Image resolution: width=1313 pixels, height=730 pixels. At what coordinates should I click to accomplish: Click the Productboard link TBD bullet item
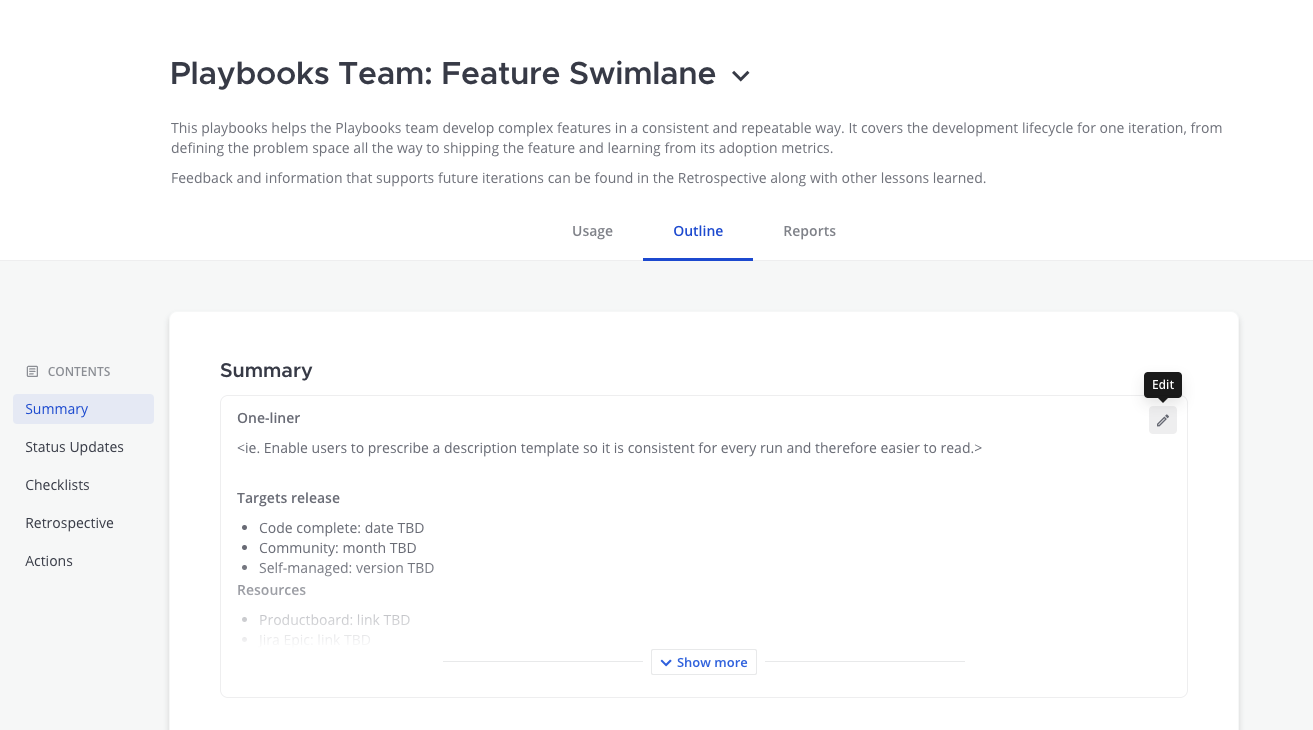point(334,619)
